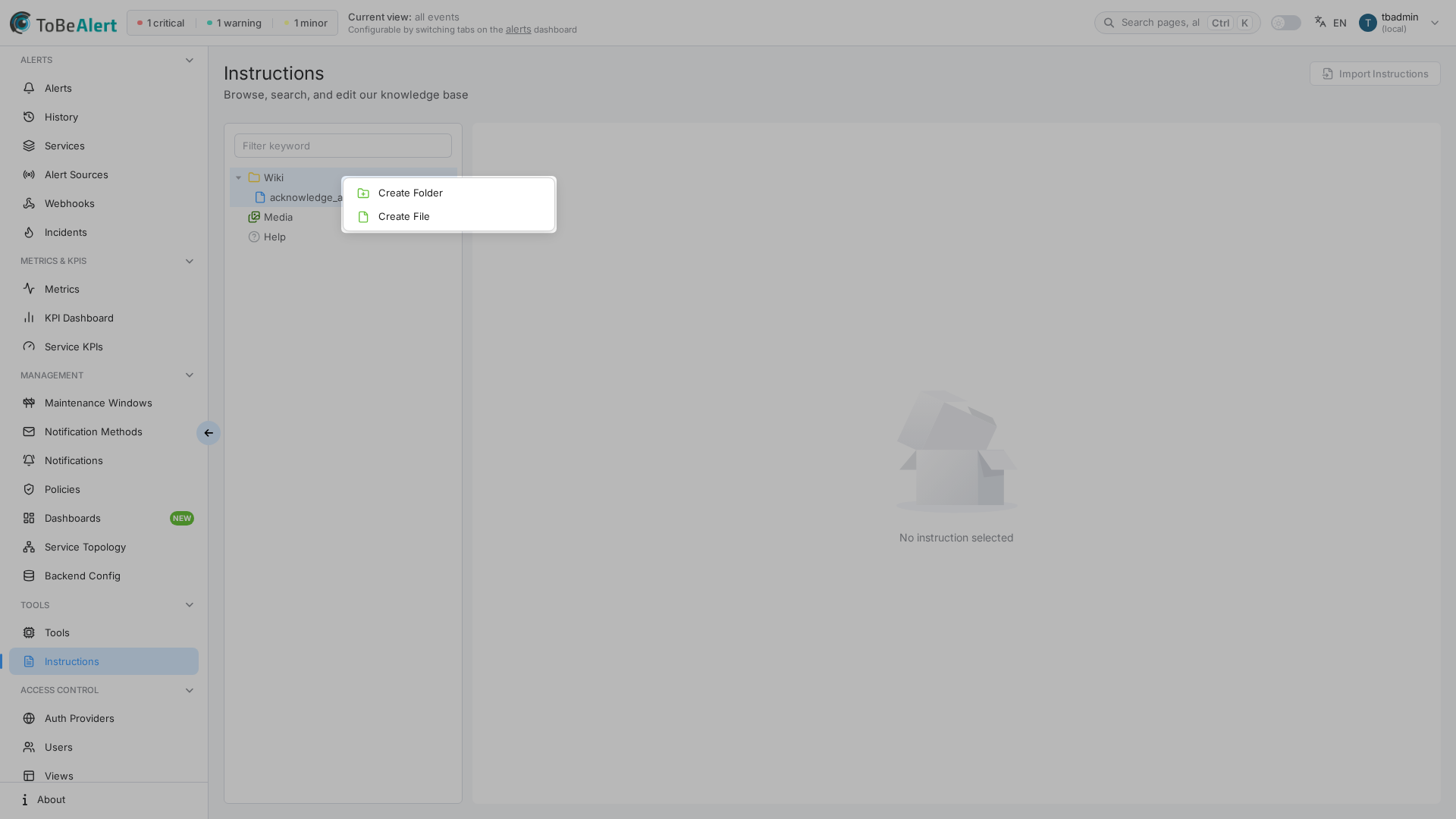The height and width of the screenshot is (819, 1456).
Task: Choose Create File from context menu
Action: (x=449, y=216)
